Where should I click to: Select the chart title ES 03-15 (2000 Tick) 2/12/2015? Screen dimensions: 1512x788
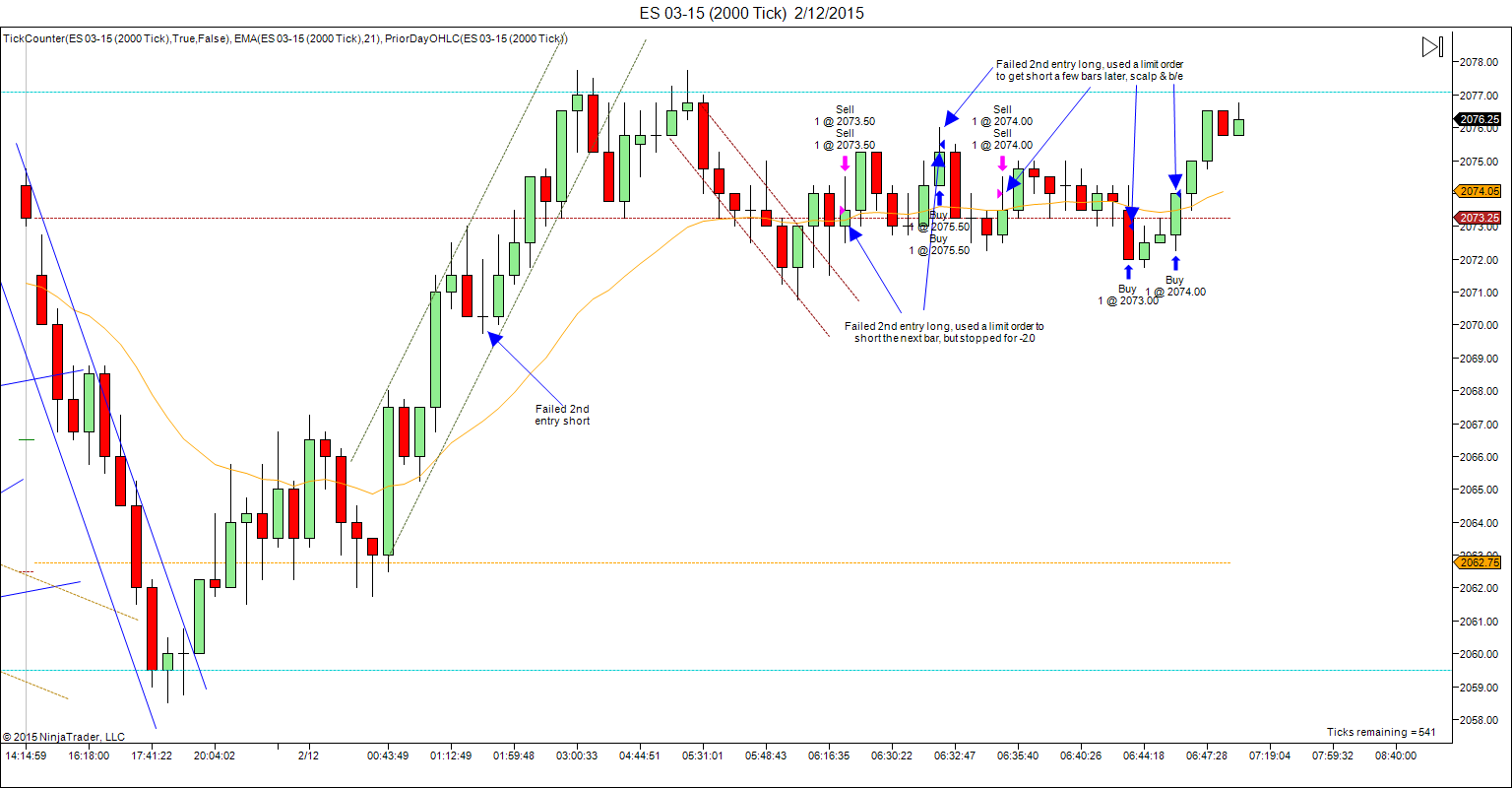point(750,13)
